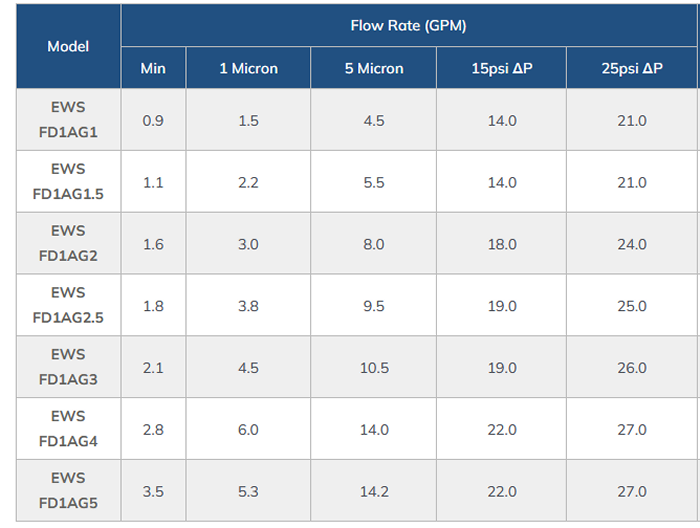Screen dimensions: 700x528
Task: Select the EWS FD1AG3 model cell
Action: pyautogui.click(x=68, y=368)
